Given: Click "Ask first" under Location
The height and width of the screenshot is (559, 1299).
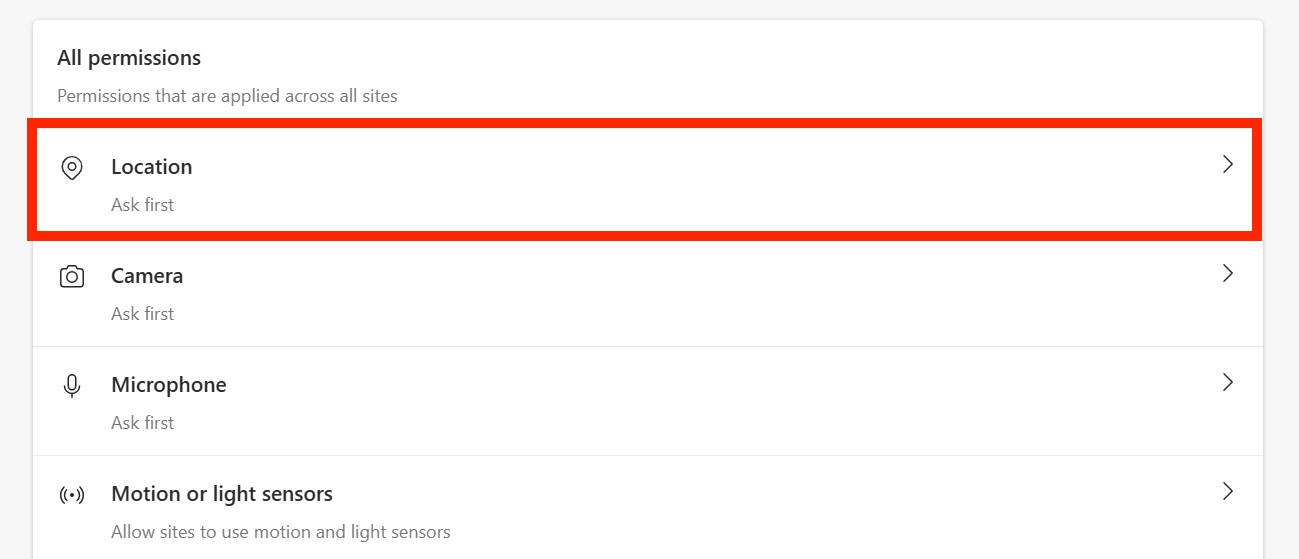Looking at the screenshot, I should pos(142,205).
